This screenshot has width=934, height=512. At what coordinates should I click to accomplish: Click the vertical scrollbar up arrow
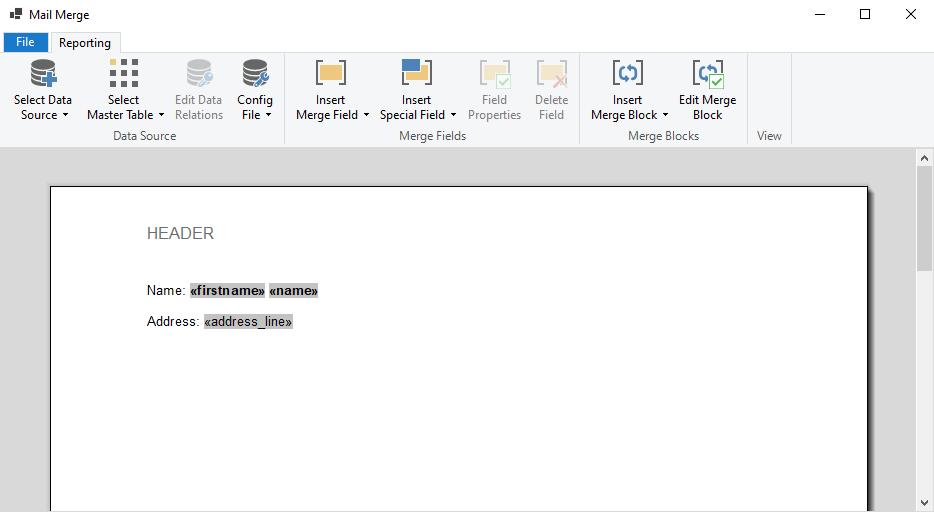[x=924, y=158]
